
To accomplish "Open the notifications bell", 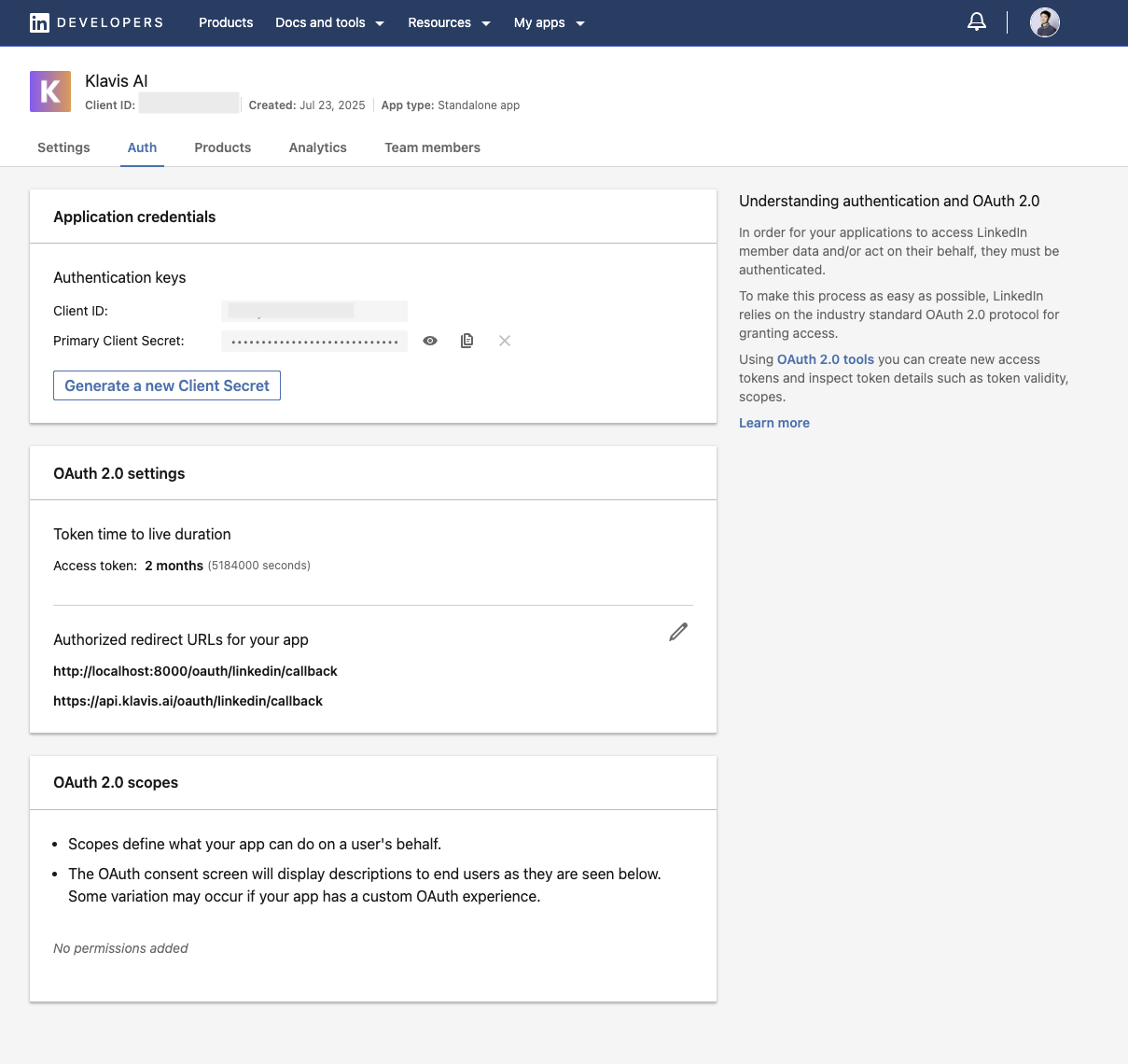I will [x=977, y=22].
